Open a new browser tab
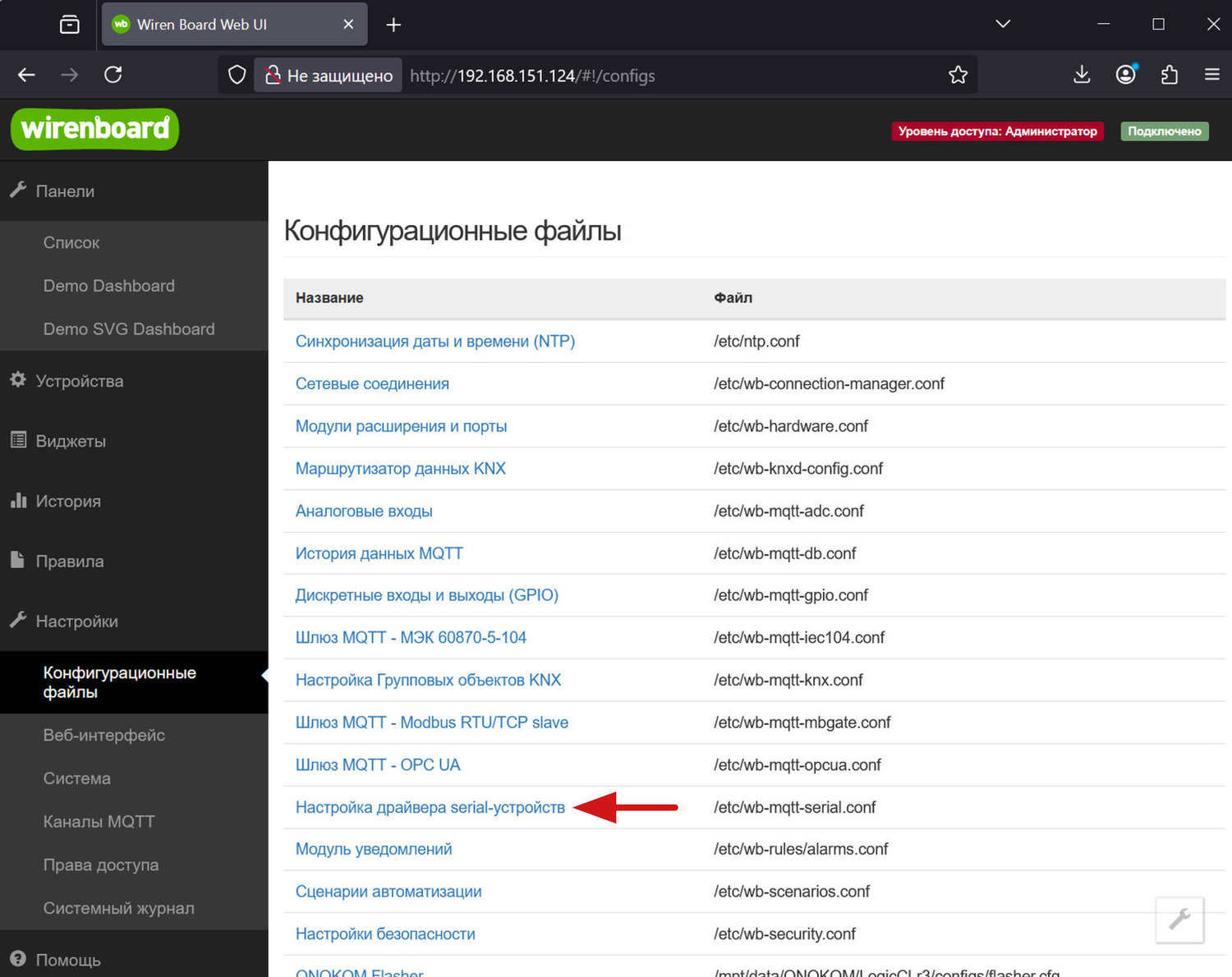This screenshot has width=1232, height=977. [x=393, y=25]
